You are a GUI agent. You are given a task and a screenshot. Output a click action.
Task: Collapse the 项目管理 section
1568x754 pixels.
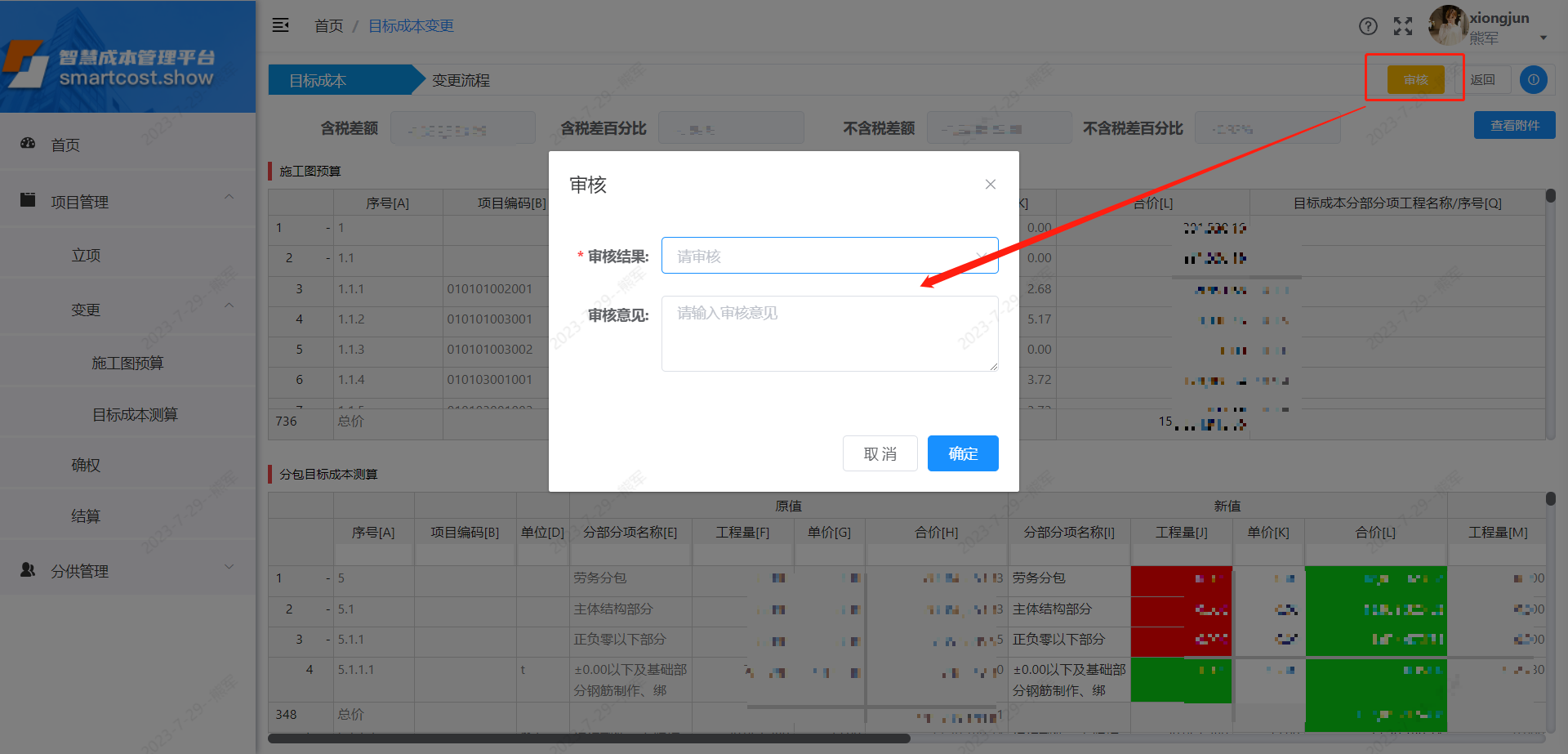coord(229,197)
